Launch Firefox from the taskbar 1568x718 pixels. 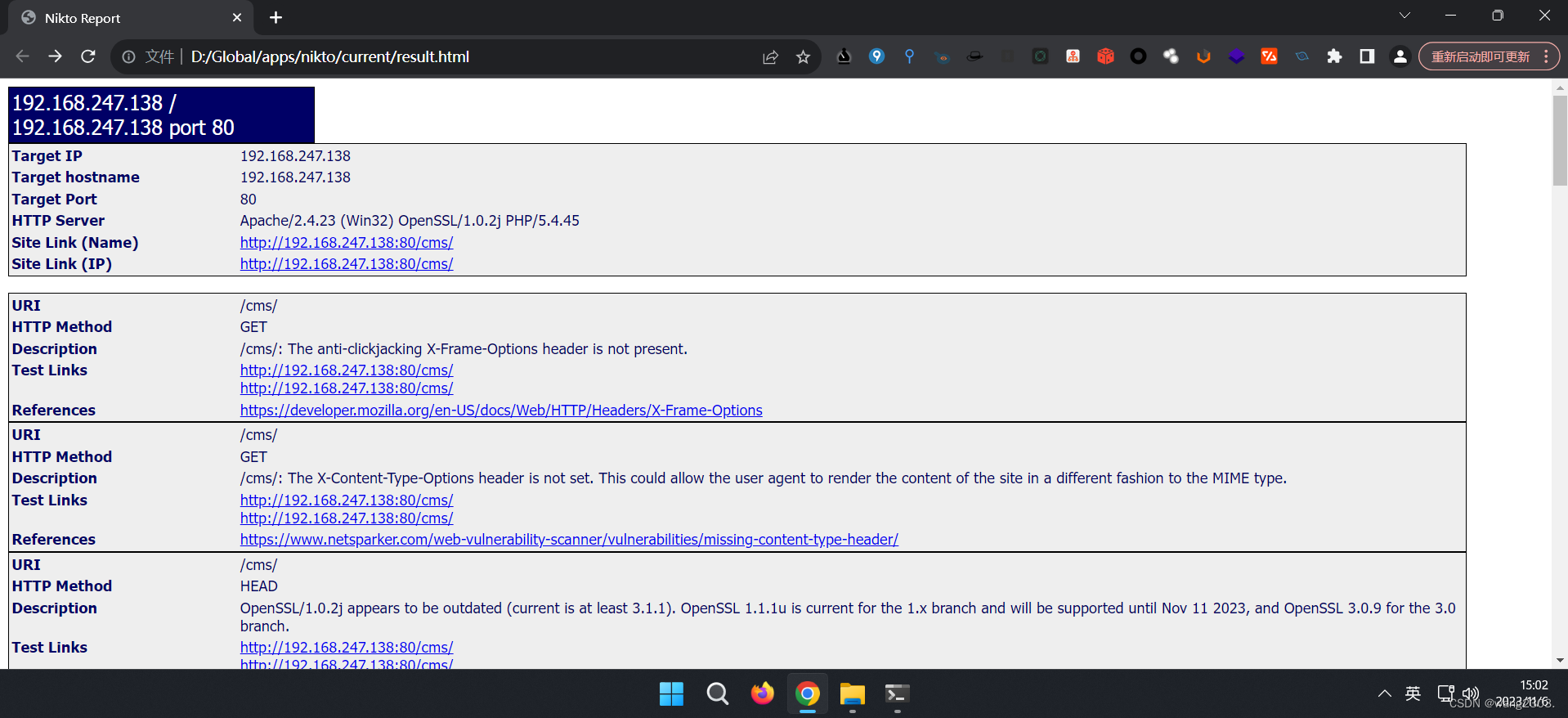click(x=762, y=694)
